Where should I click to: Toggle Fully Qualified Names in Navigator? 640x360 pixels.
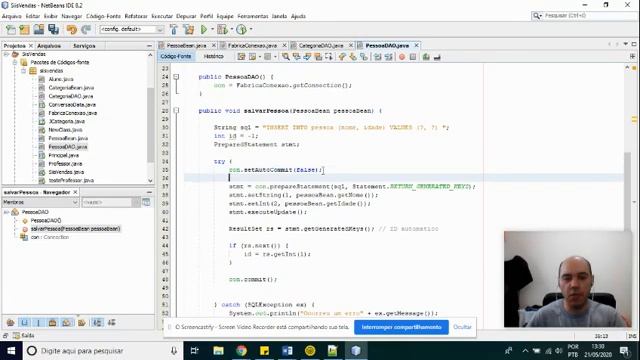click(x=82, y=322)
